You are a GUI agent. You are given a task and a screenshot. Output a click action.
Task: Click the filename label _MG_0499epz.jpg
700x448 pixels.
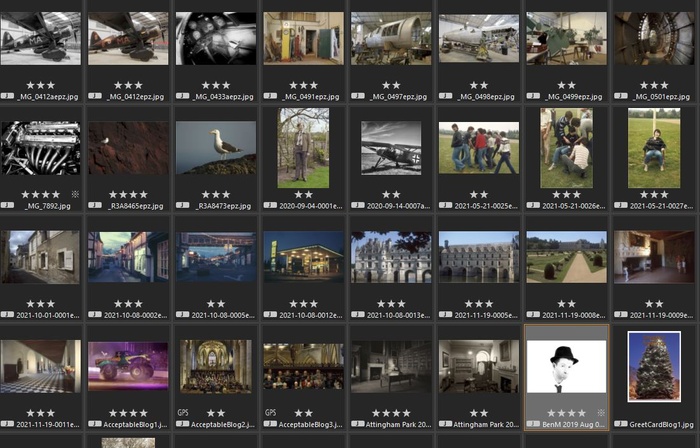(x=574, y=96)
